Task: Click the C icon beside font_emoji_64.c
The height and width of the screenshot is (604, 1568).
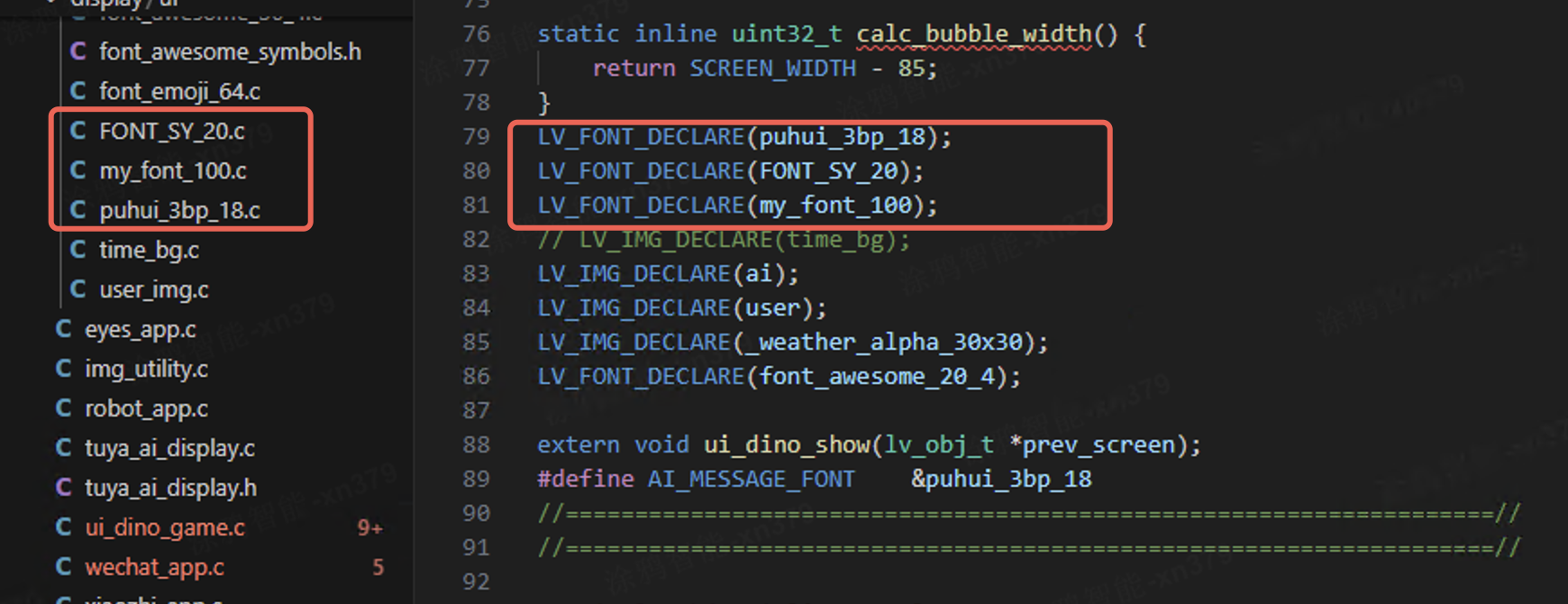Action: click(78, 91)
